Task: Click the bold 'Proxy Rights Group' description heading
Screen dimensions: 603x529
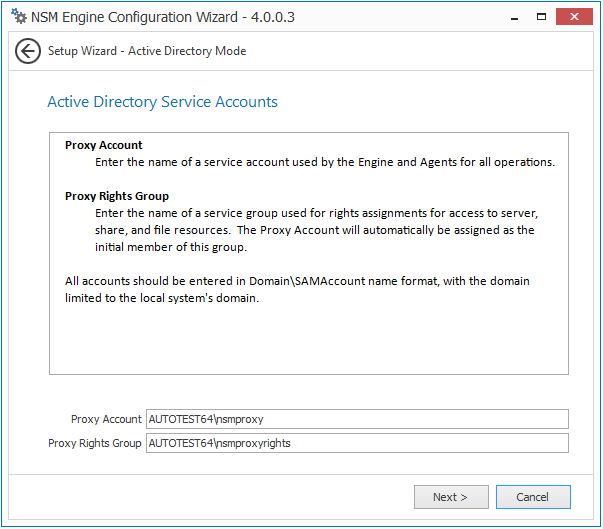Action: pos(117,196)
